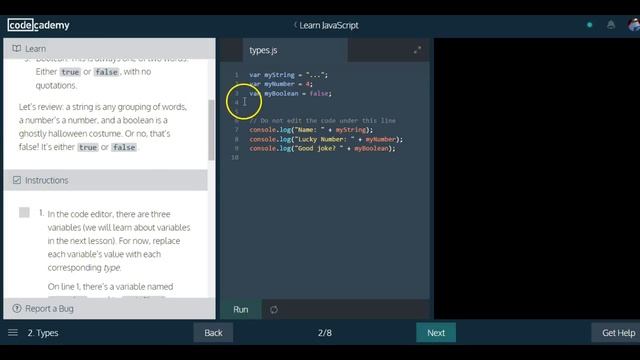This screenshot has width=640, height=360.
Task: Click the 'Let's review' paragraph text
Action: coord(103,127)
